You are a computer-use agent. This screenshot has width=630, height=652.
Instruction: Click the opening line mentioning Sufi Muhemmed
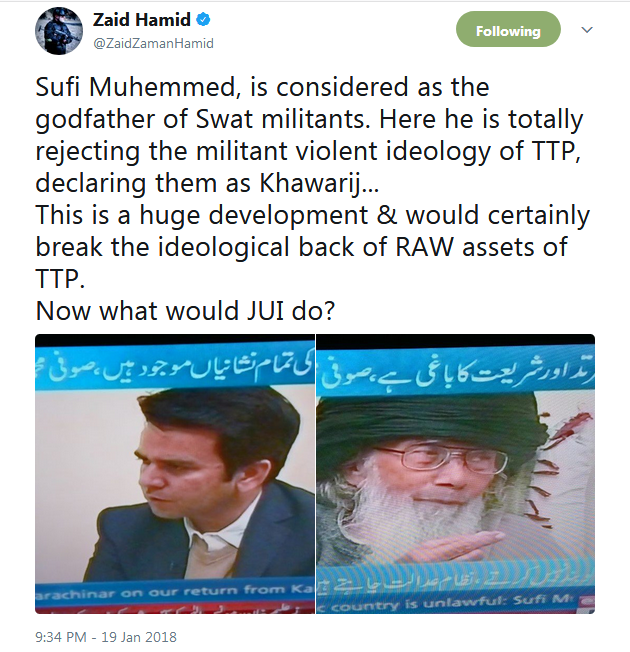point(262,87)
